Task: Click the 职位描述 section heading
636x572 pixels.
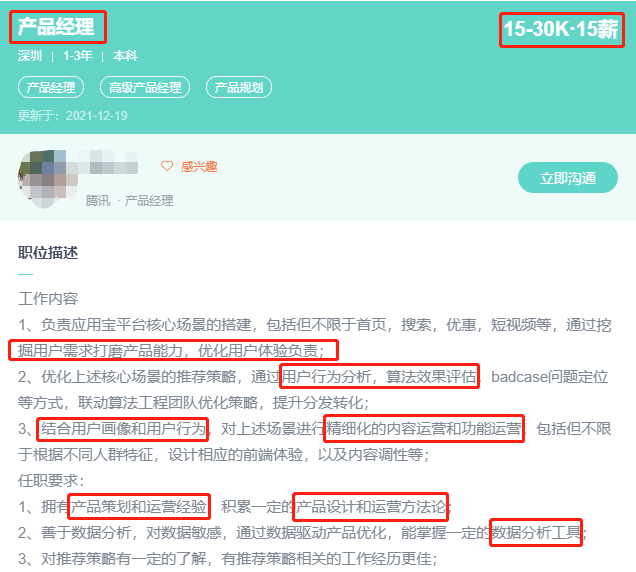Action: (x=48, y=252)
